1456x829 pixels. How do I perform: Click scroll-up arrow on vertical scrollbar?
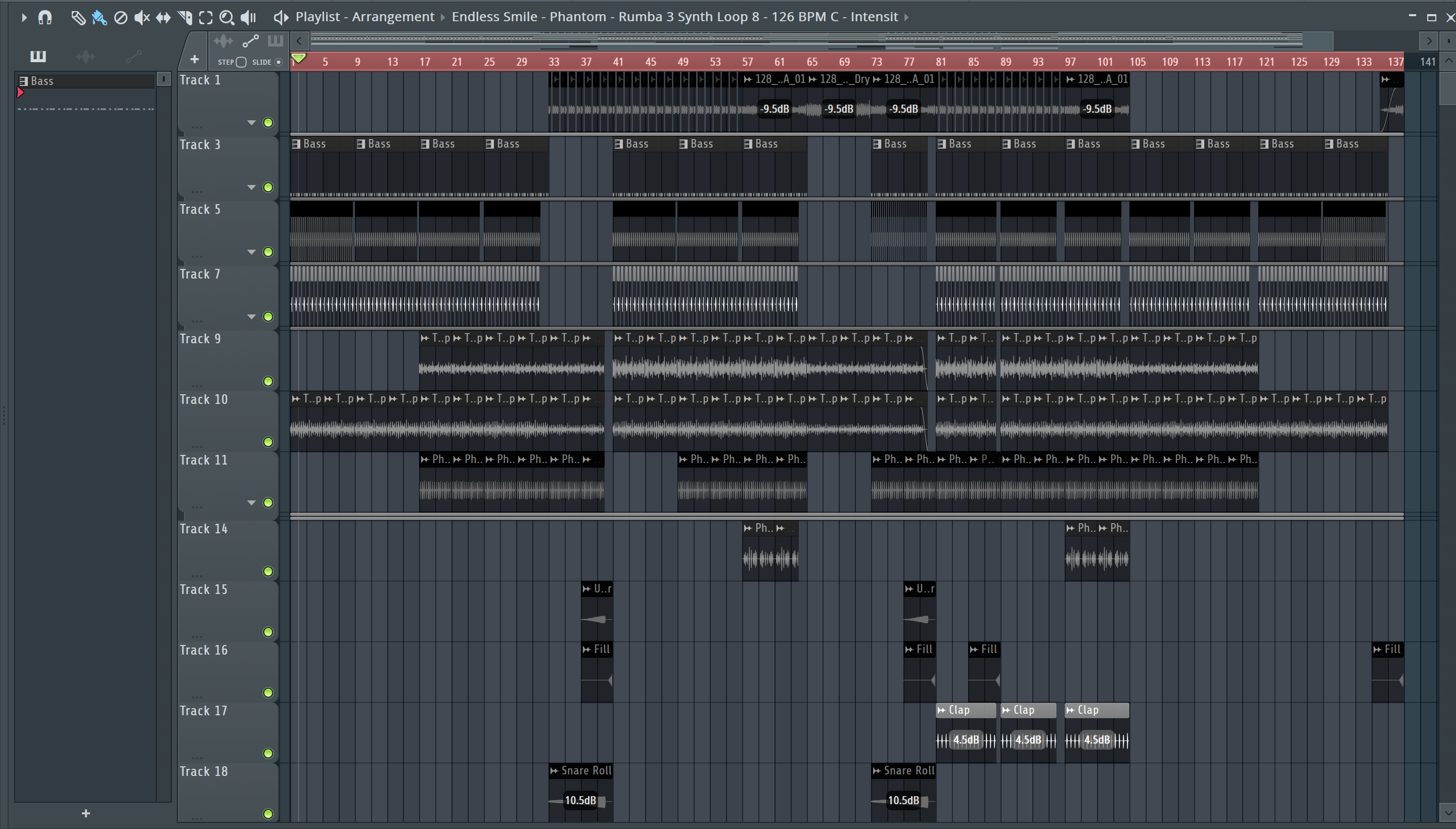tap(1447, 61)
